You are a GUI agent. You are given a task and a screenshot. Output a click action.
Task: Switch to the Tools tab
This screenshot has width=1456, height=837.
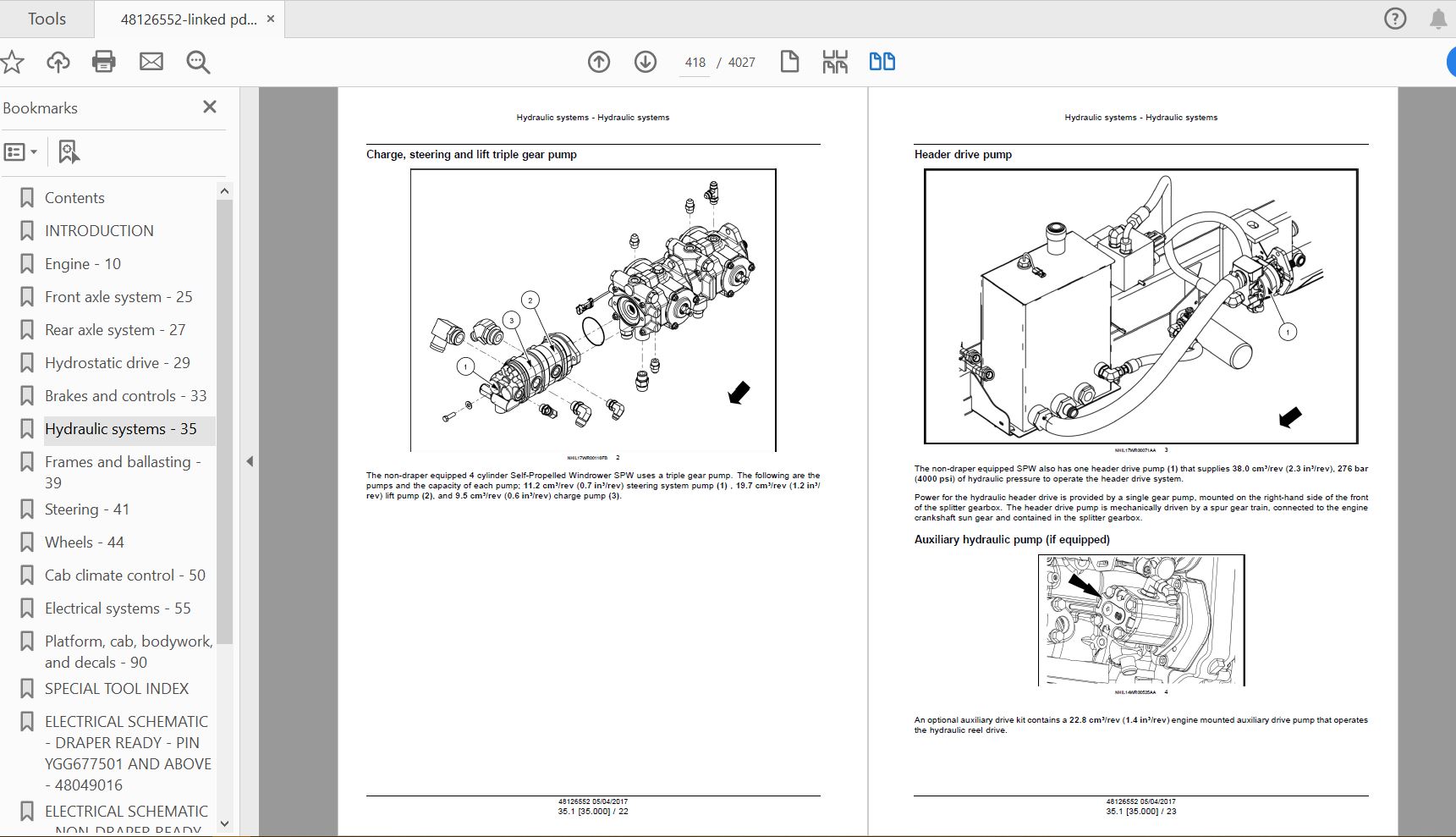(47, 18)
